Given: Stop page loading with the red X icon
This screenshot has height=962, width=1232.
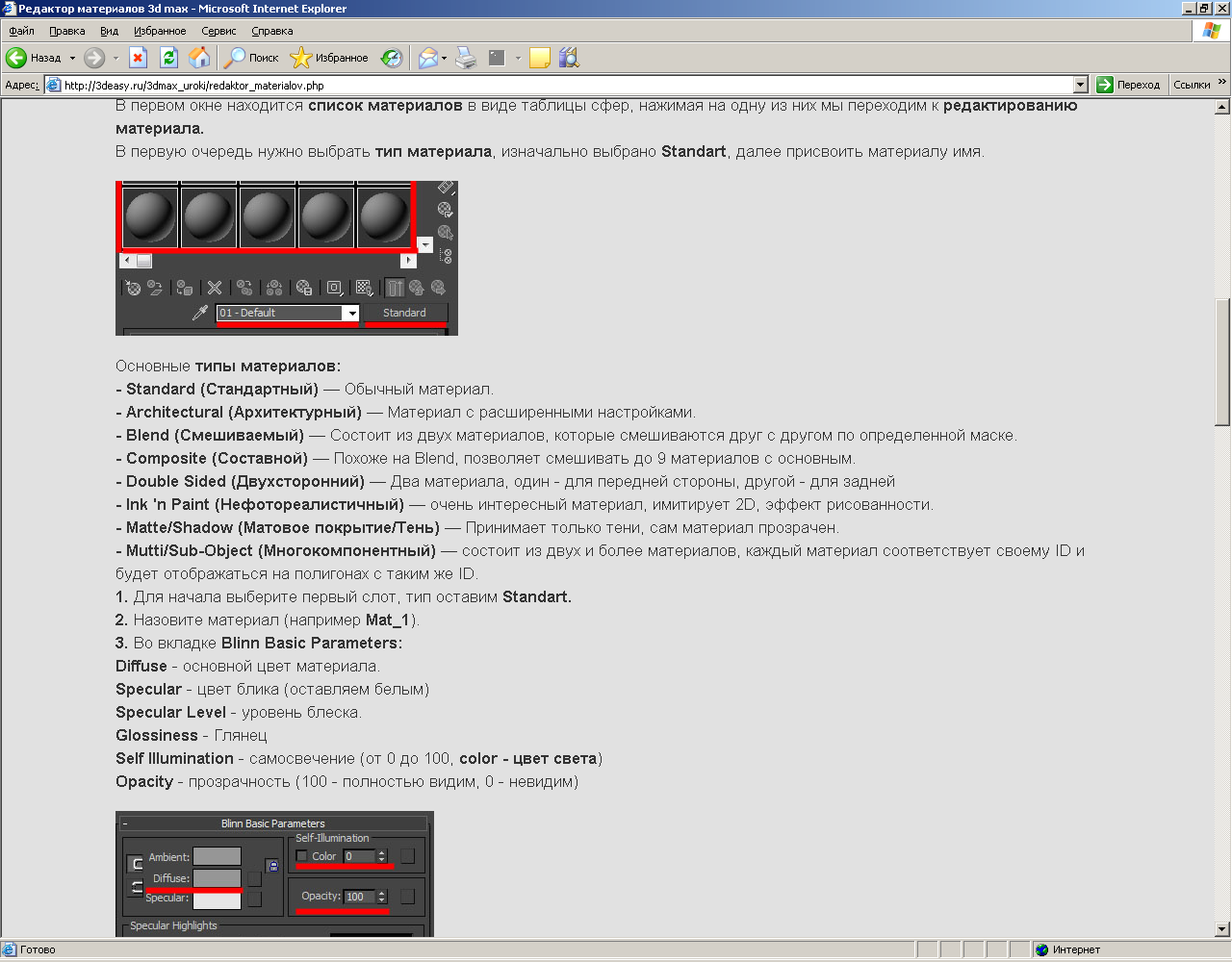Looking at the screenshot, I should tap(139, 58).
